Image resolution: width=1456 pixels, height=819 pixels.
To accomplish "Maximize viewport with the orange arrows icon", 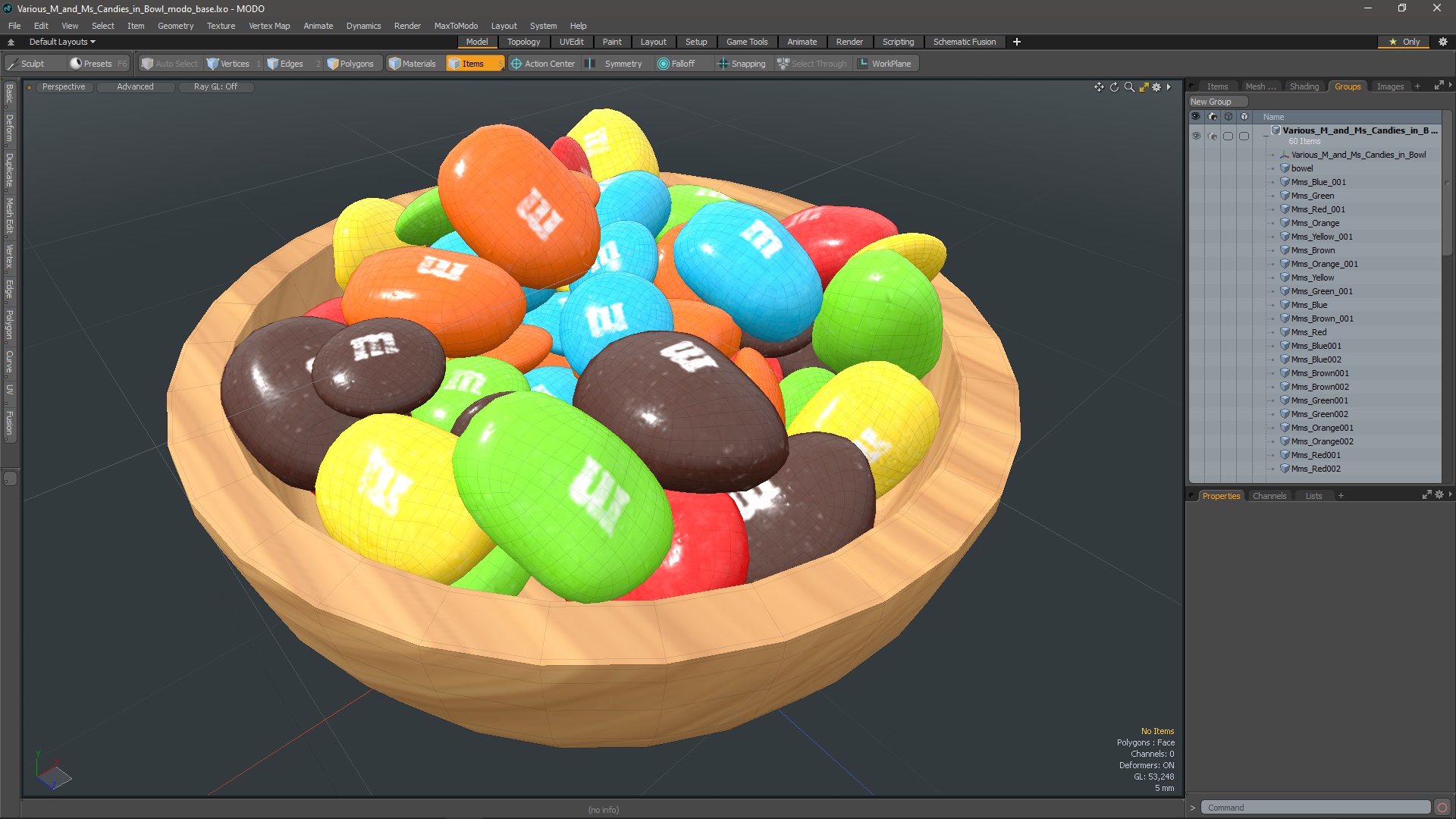I will point(1144,87).
